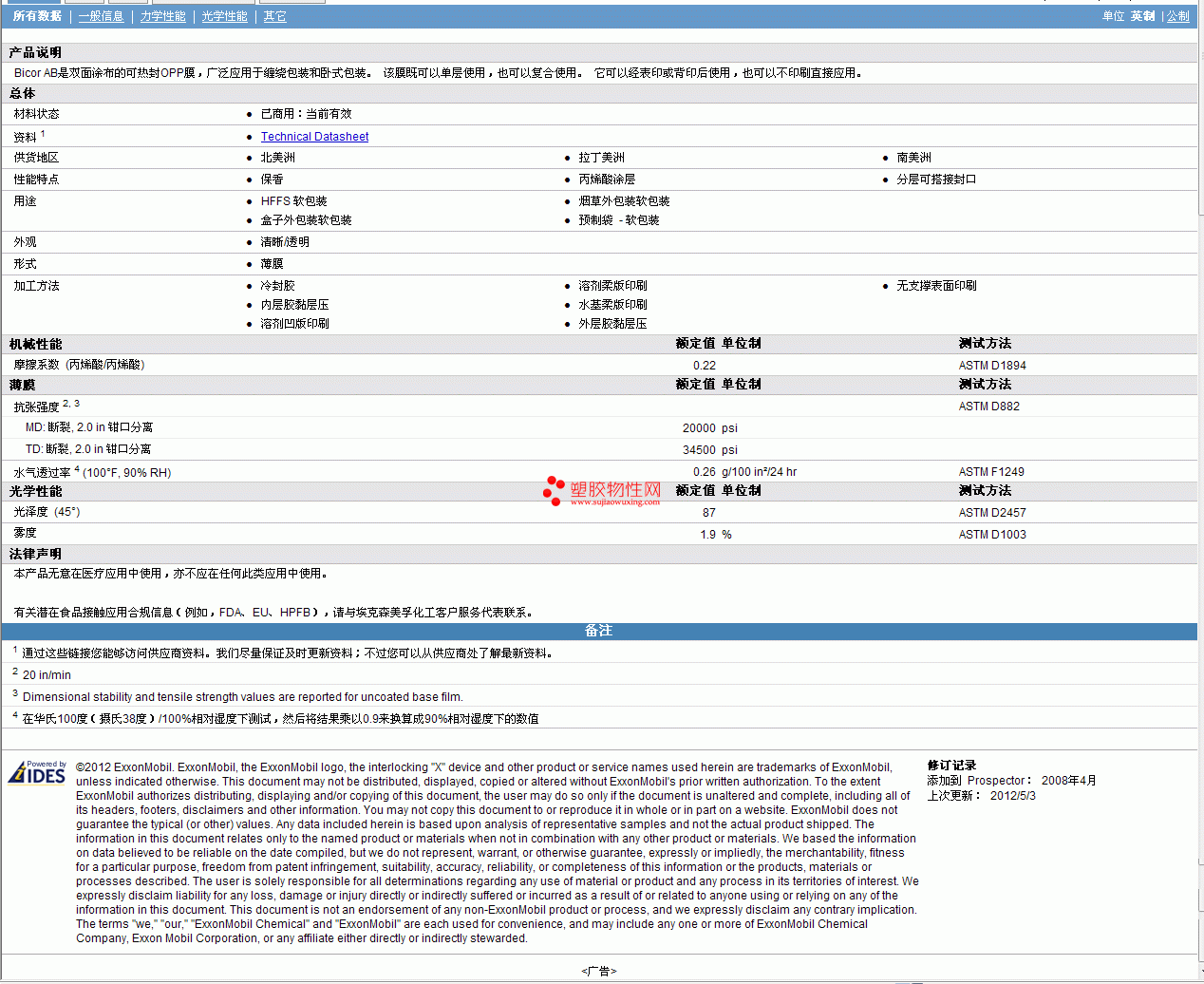Open the Technical Datasheet link
Viewport: 1204px width, 984px height.
[315, 137]
